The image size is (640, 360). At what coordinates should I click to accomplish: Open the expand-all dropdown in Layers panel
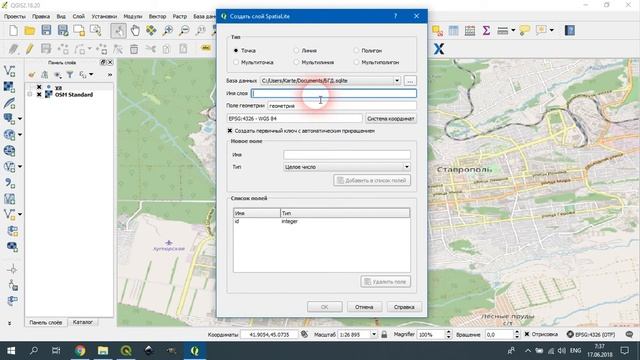pyautogui.click(x=91, y=75)
